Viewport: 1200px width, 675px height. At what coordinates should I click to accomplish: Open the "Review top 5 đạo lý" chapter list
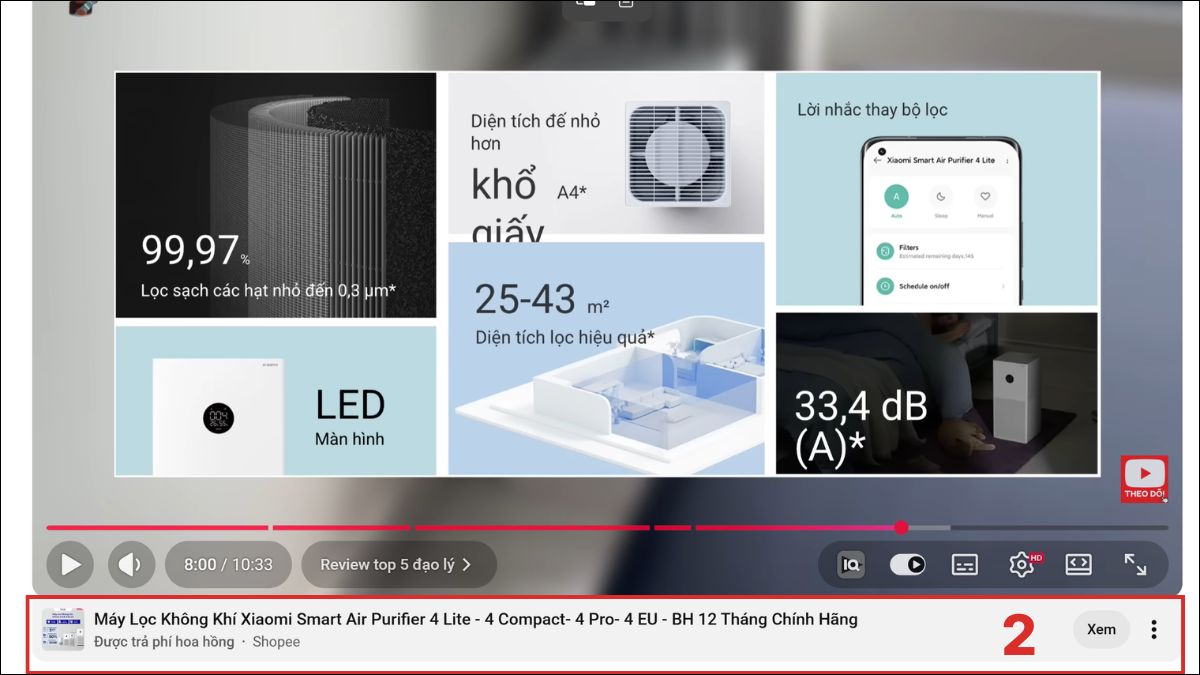click(396, 565)
